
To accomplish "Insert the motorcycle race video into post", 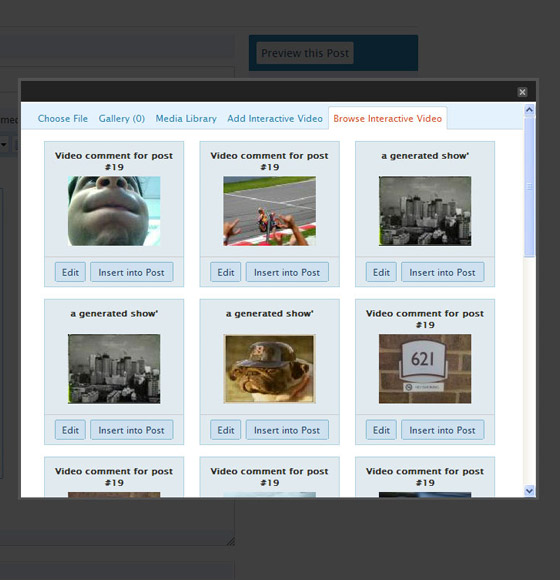I will pyautogui.click(x=287, y=272).
